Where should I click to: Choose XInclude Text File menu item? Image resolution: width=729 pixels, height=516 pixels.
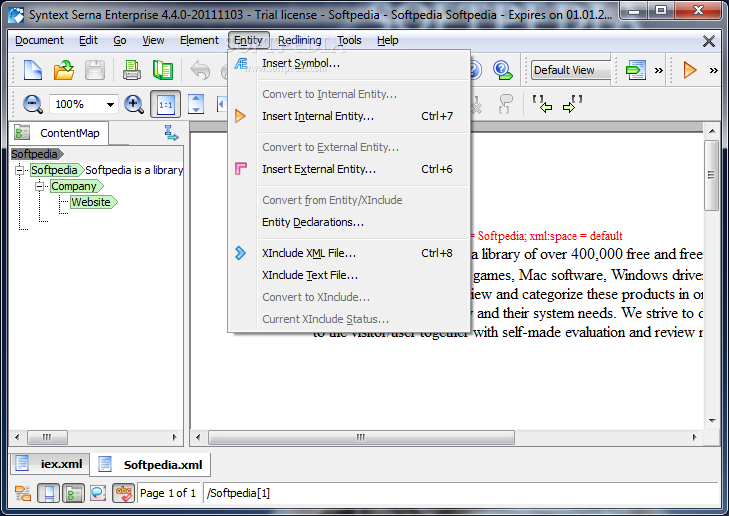click(349, 275)
